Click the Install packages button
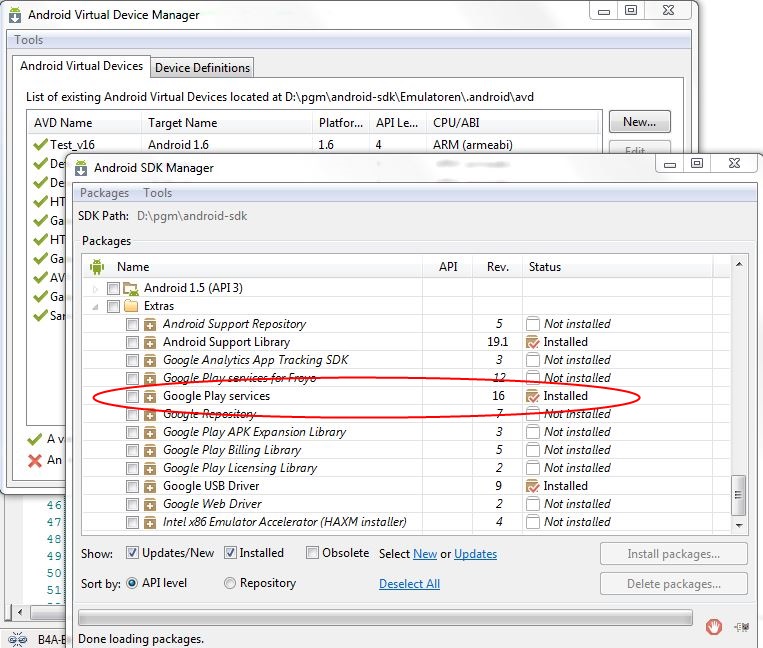The width and height of the screenshot is (763, 648). [x=673, y=554]
